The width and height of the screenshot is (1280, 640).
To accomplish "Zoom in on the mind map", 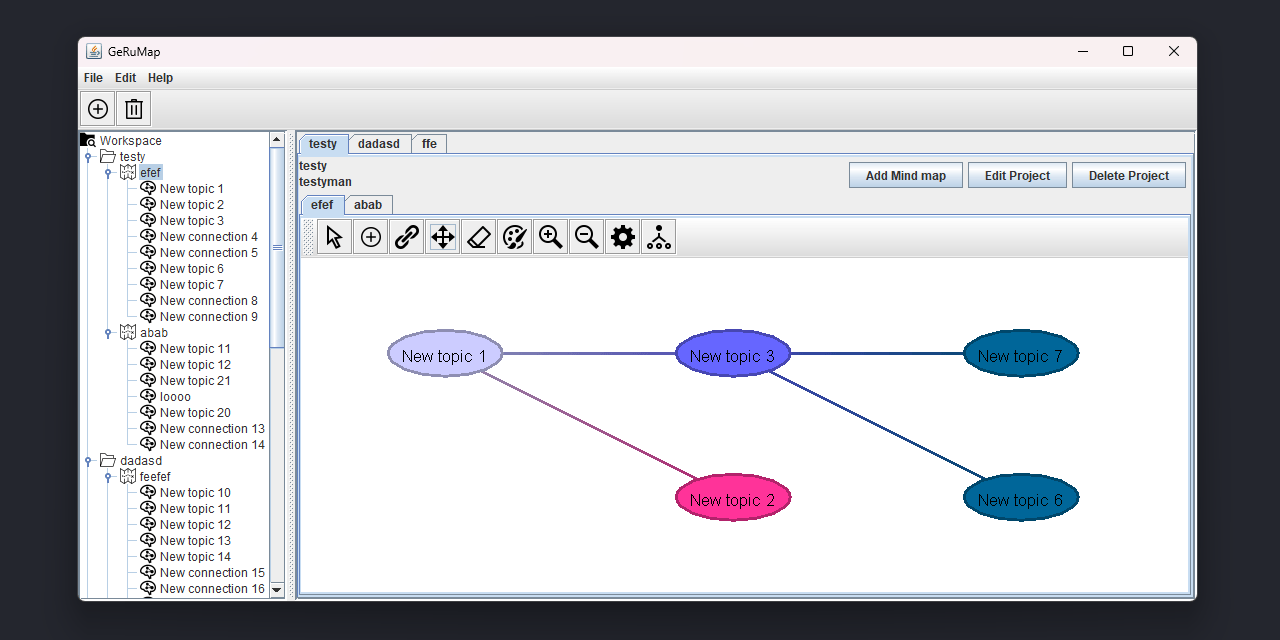I will click(550, 236).
